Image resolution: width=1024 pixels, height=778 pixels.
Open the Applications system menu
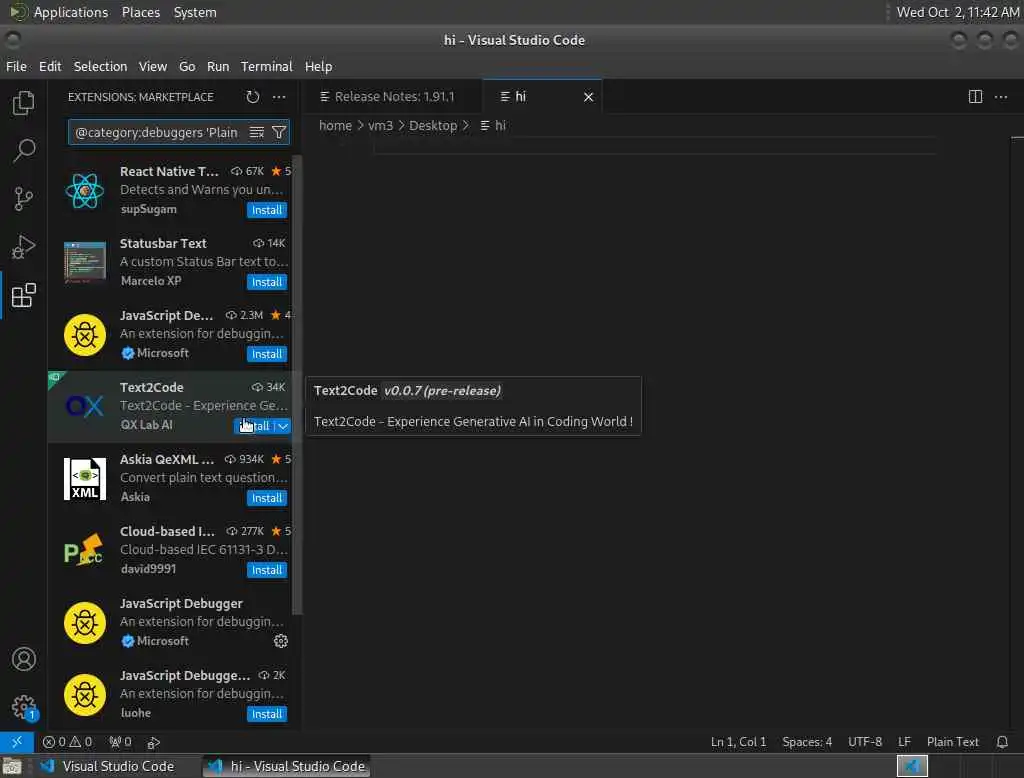[x=71, y=12]
